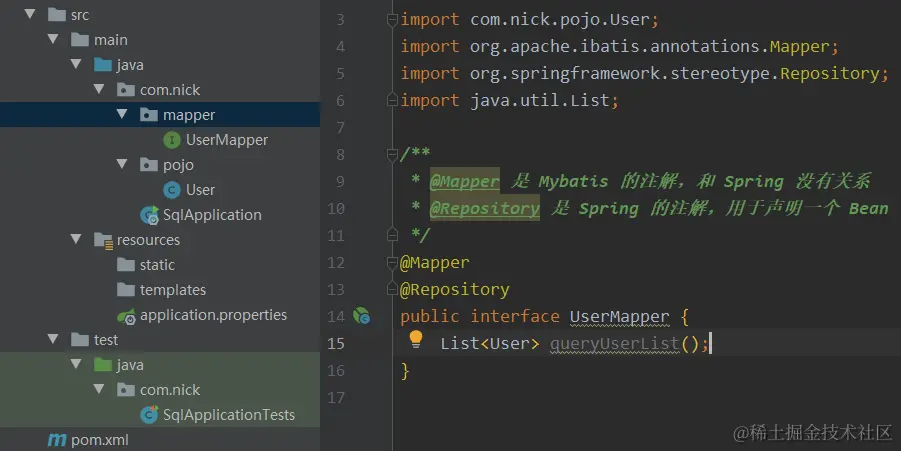Click the fold marker beside @Repository on line 13
The width and height of the screenshot is (901, 451).
tap(392, 288)
